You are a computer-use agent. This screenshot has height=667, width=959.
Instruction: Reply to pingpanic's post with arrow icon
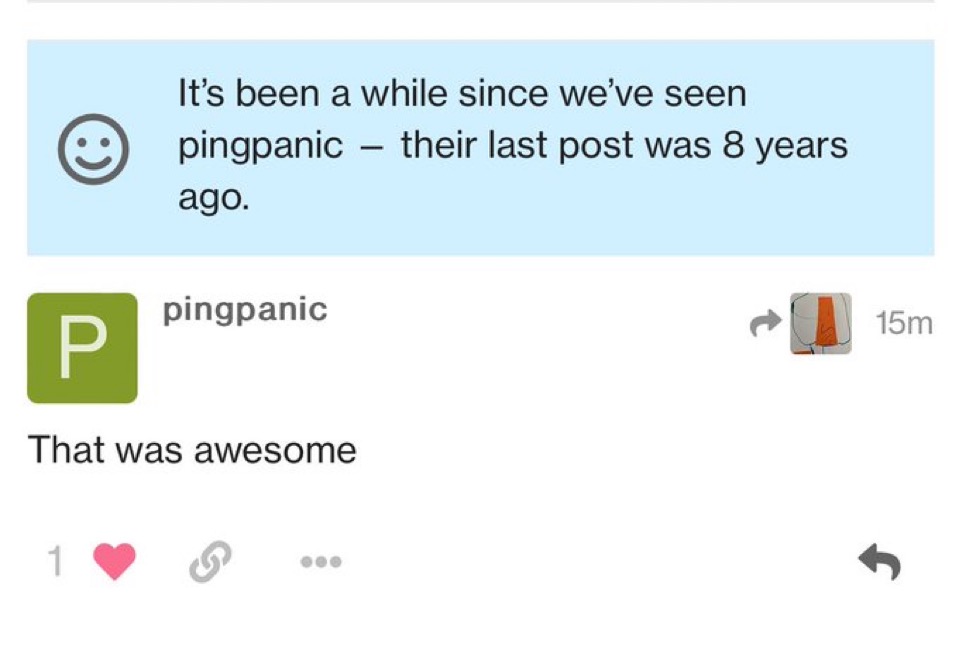tap(879, 561)
